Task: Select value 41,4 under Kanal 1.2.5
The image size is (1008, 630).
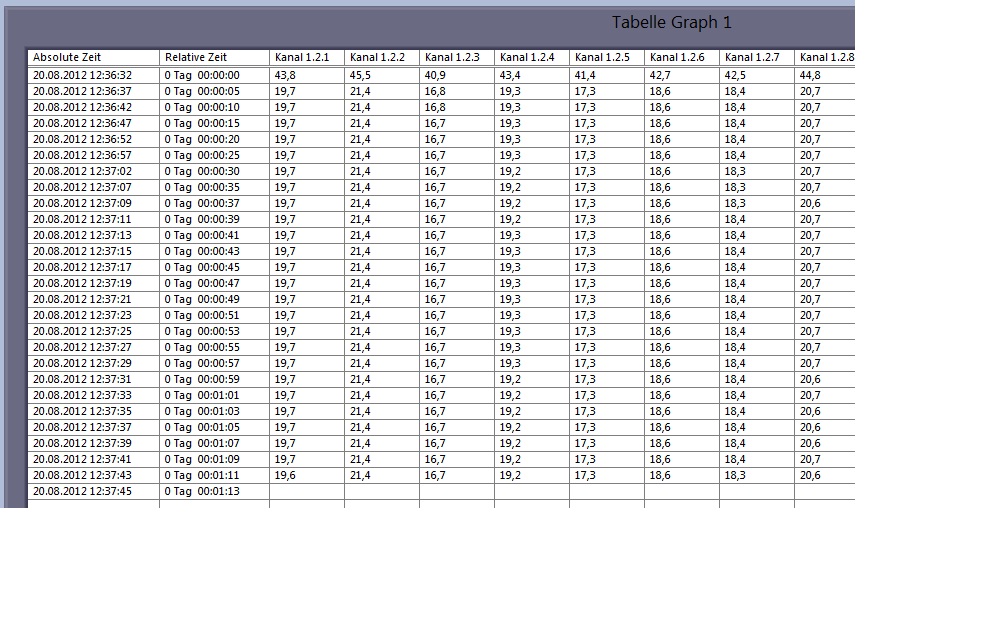Action: point(607,75)
